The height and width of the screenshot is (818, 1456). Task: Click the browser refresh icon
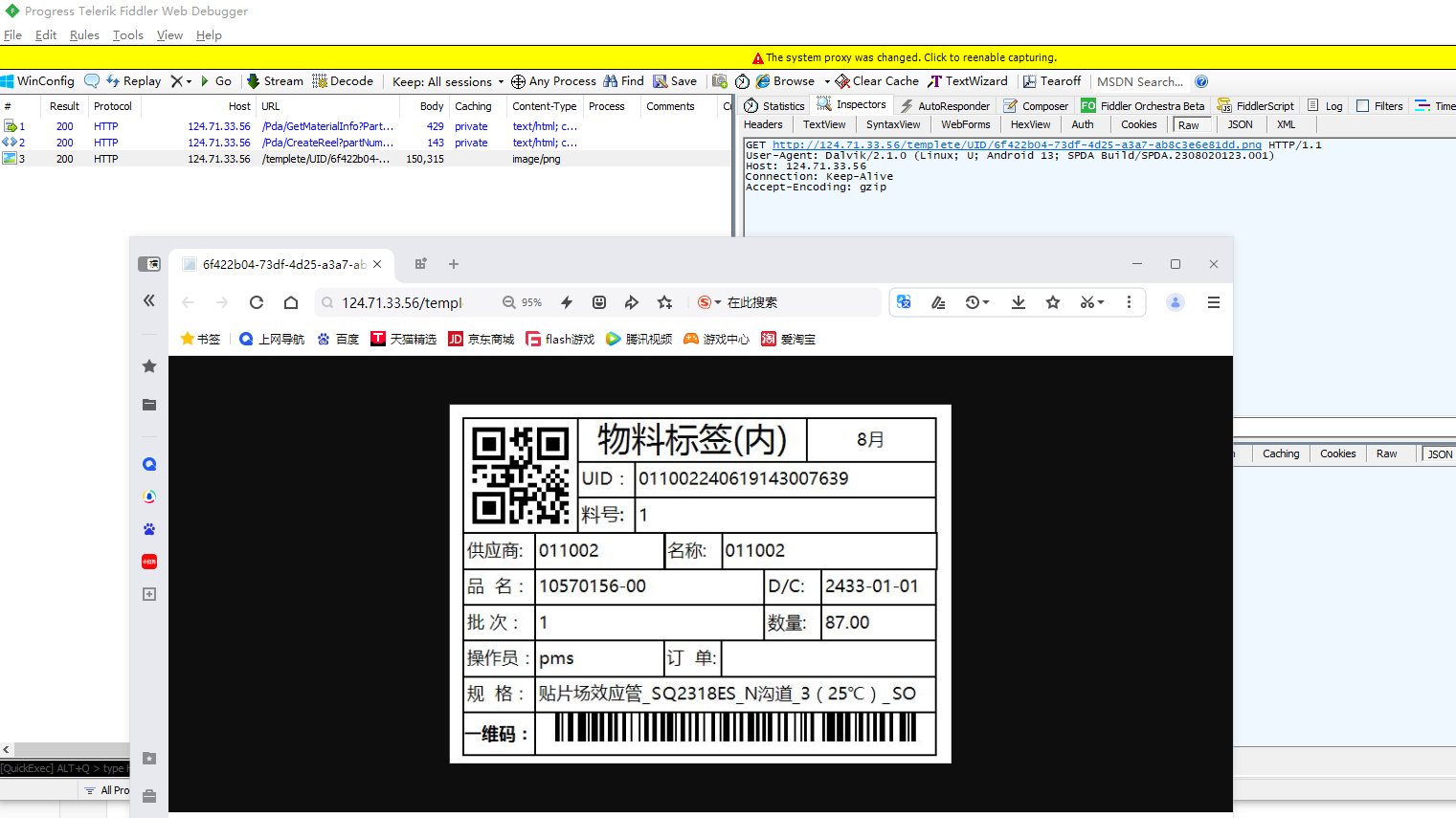click(x=257, y=302)
